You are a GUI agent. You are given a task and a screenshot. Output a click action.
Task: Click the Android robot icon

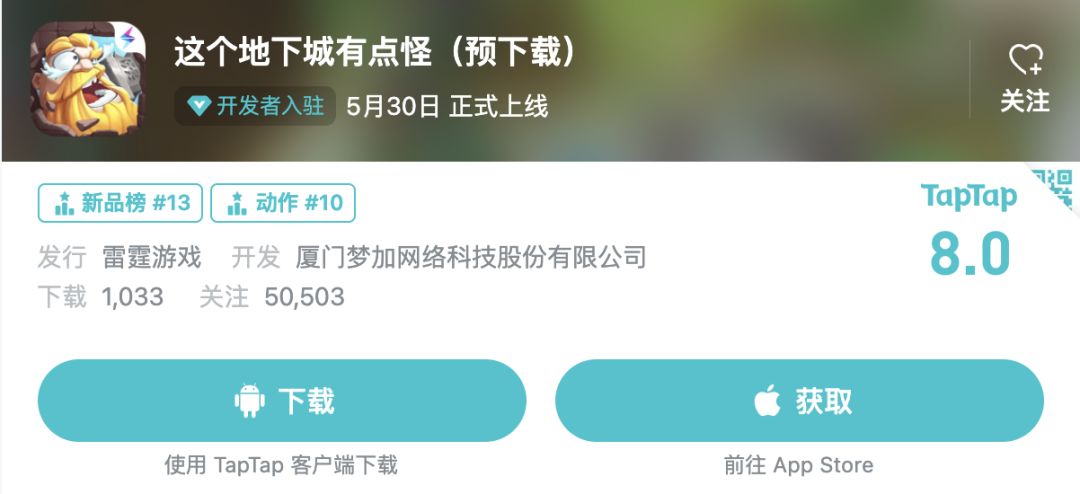[249, 400]
